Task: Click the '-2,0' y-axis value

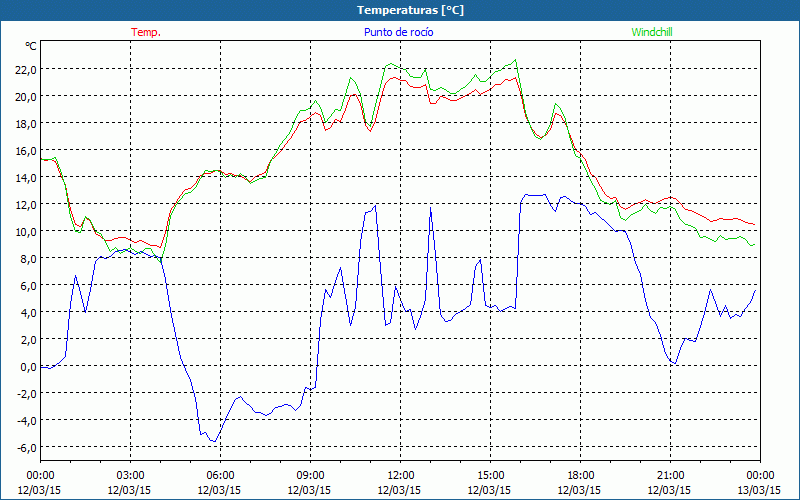Action: [x=26, y=394]
